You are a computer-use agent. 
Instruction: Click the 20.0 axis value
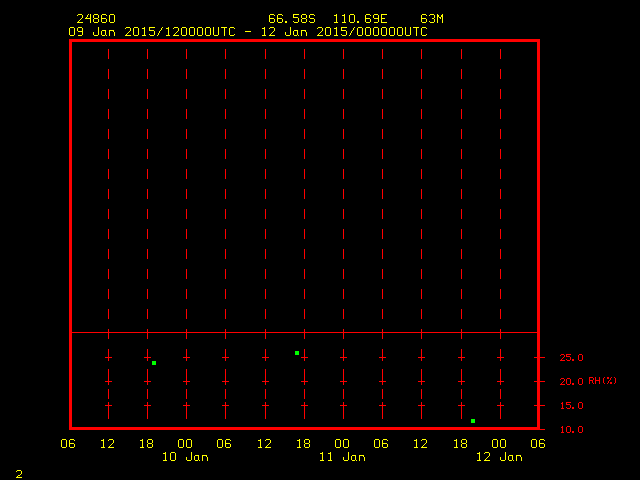pos(571,382)
